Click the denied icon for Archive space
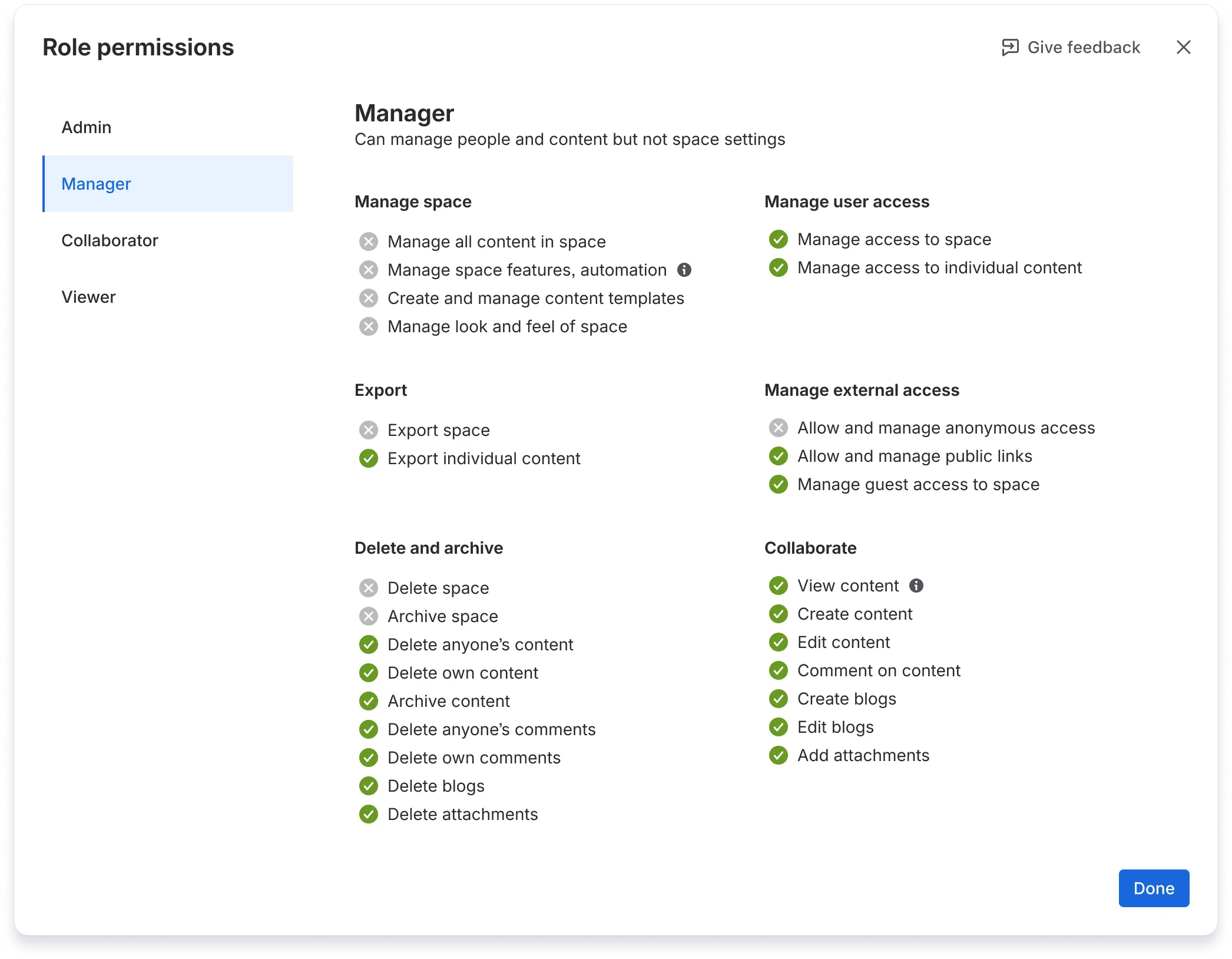 (369, 616)
